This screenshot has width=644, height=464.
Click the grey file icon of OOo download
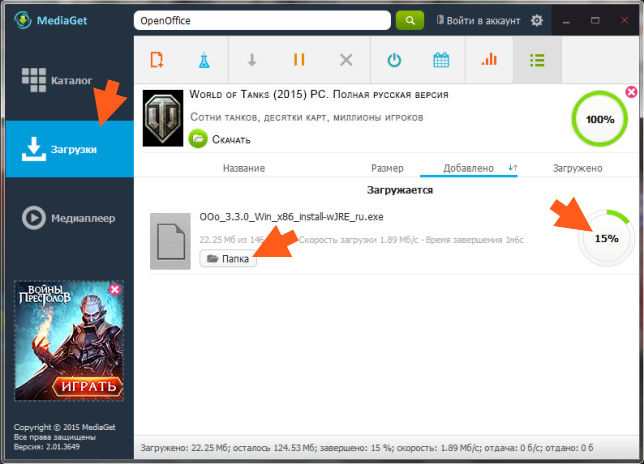click(x=170, y=241)
